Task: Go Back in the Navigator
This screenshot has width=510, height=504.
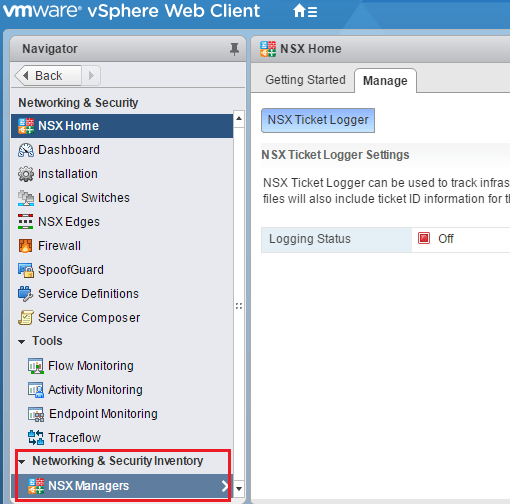Action: click(x=48, y=76)
